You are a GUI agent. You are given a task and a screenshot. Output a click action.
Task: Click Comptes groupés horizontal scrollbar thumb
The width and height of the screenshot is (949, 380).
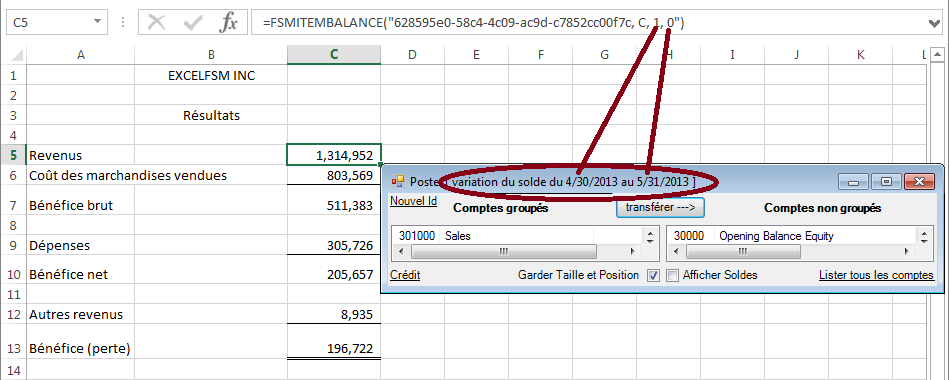pos(504,251)
